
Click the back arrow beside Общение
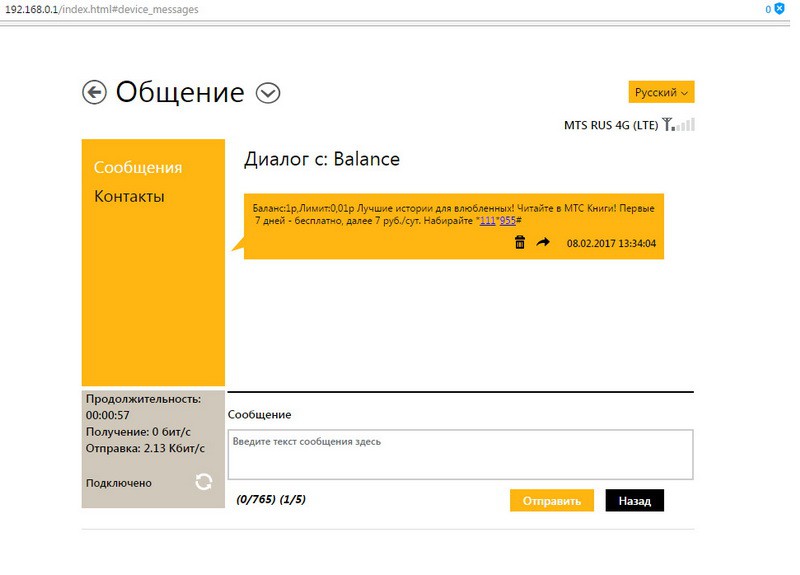pyautogui.click(x=94, y=93)
